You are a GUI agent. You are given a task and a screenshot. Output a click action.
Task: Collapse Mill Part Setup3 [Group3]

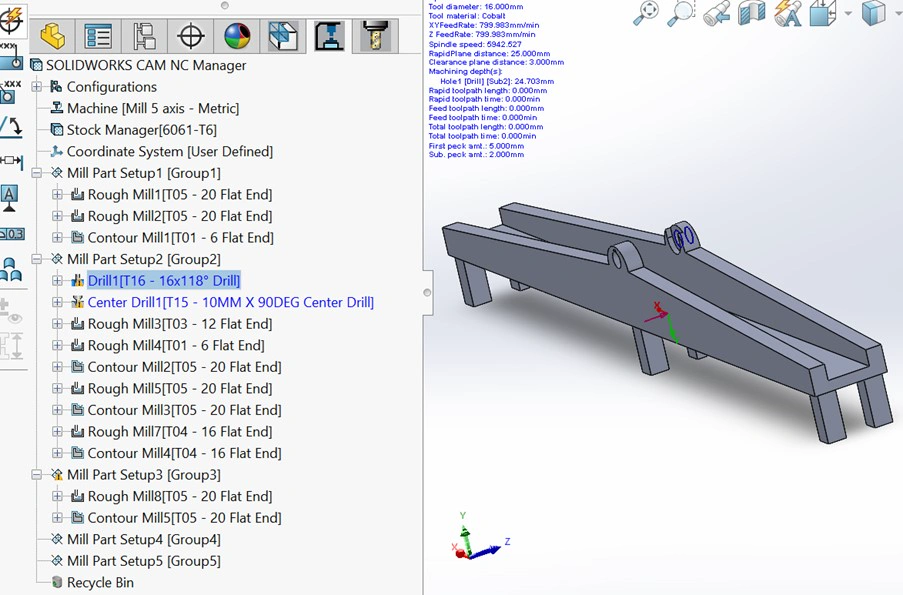(37, 475)
